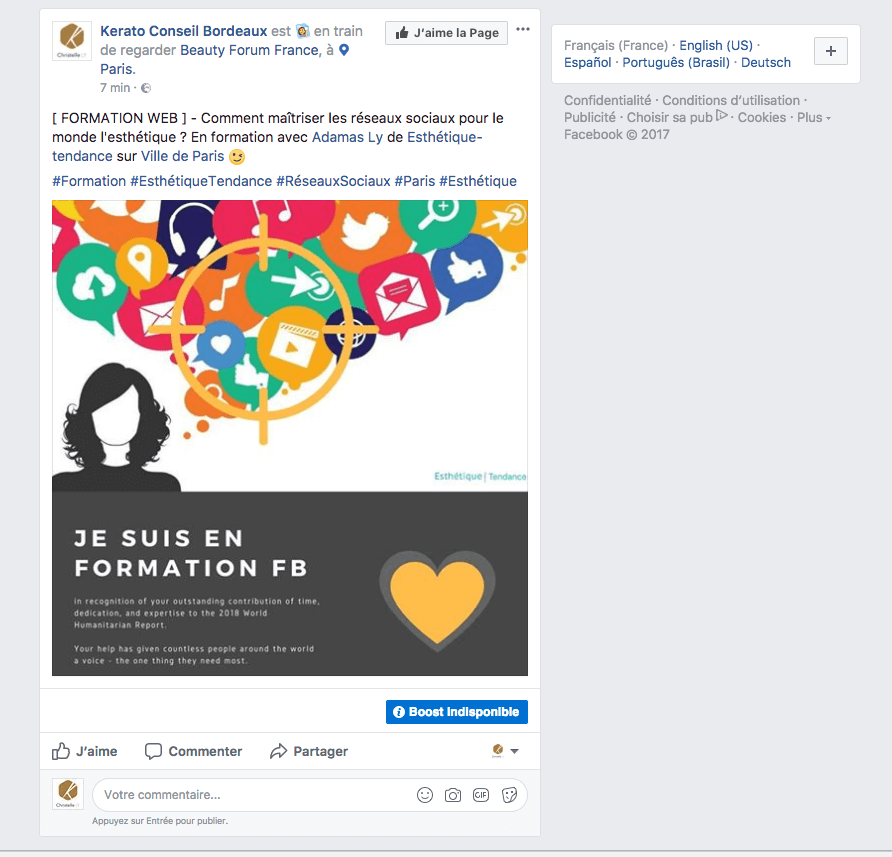The image size is (892, 857).
Task: Add another language with plus button
Action: pyautogui.click(x=831, y=51)
